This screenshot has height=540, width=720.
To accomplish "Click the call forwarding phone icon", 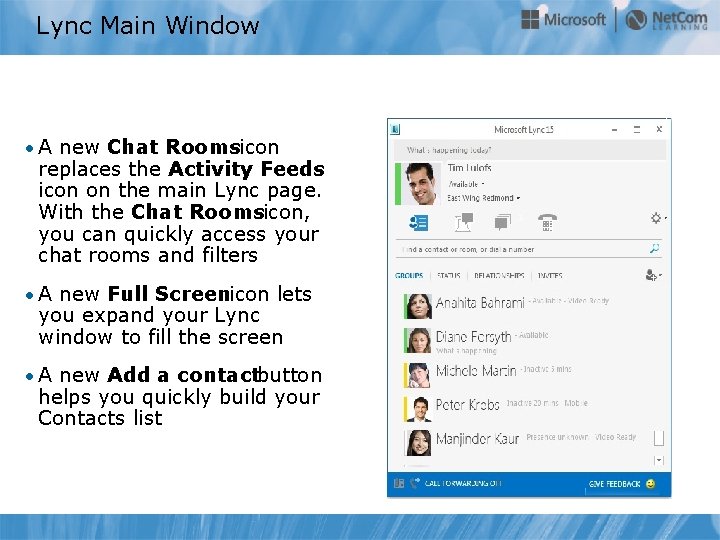I will pos(415,483).
